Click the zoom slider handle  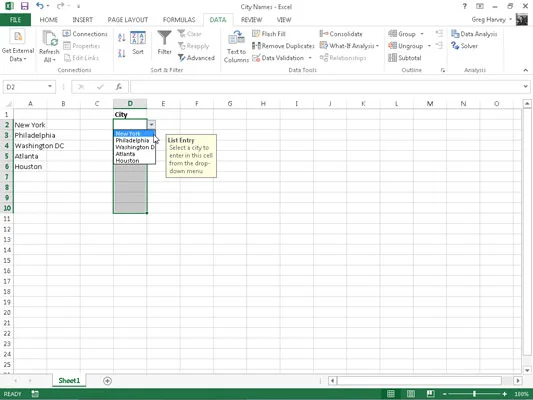coord(474,394)
